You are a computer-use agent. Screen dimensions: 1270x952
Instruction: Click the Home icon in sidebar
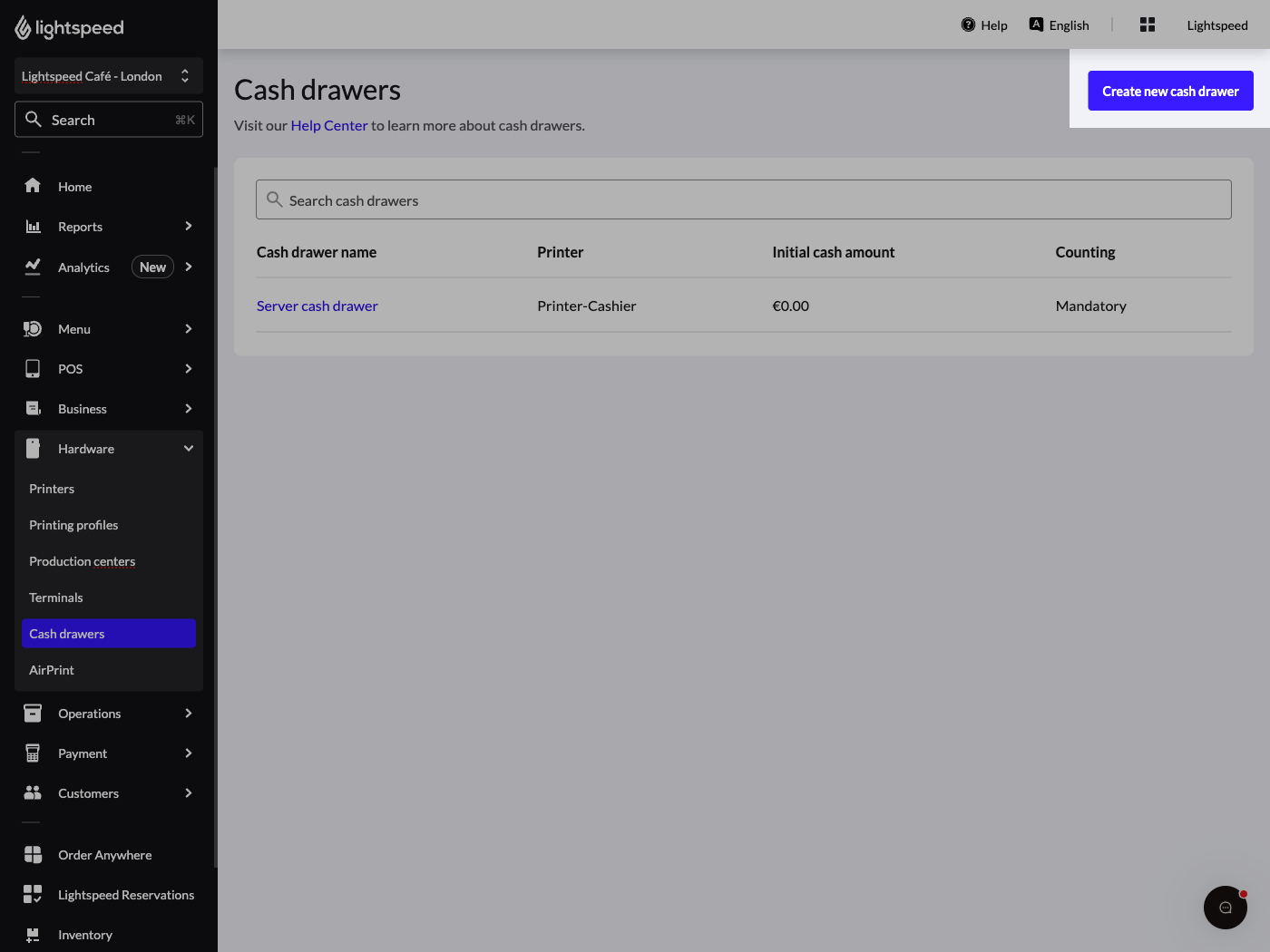(x=33, y=186)
